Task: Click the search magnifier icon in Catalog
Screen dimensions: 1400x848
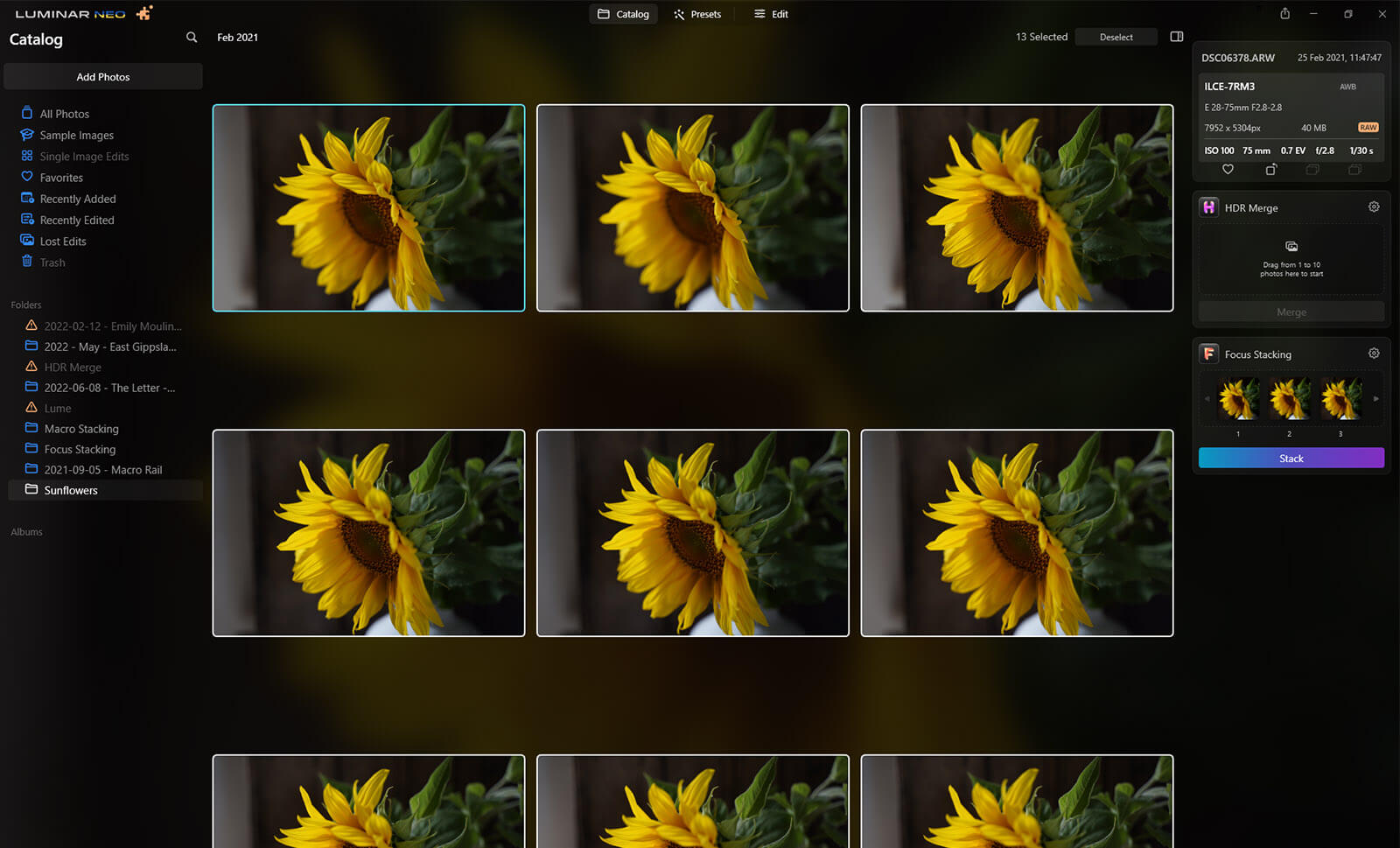Action: click(192, 38)
